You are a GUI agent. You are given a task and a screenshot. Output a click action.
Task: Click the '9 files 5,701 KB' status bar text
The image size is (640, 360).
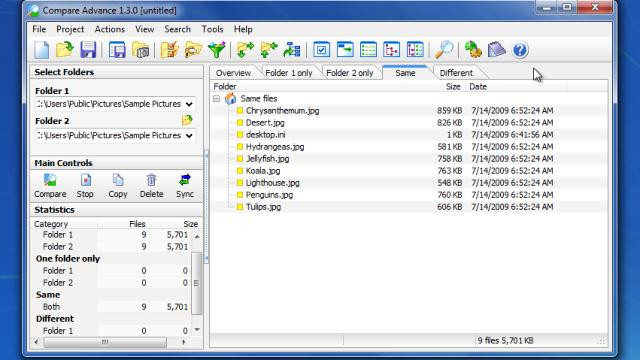coord(505,340)
